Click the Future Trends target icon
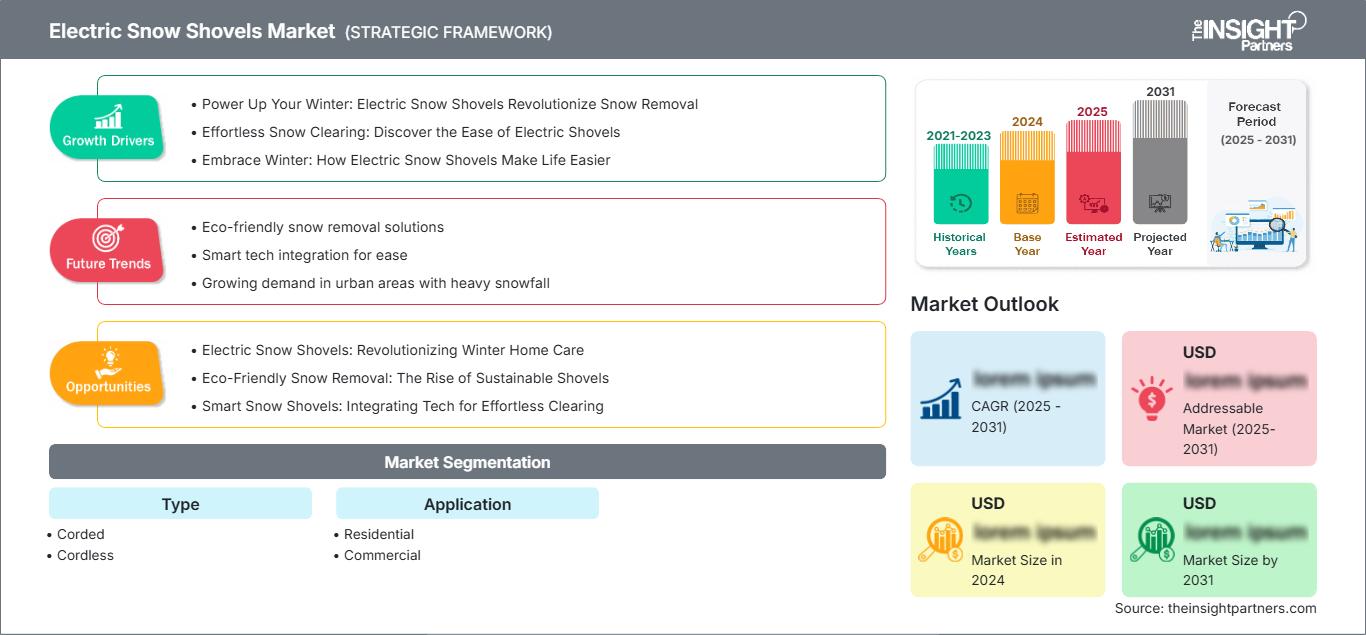This screenshot has width=1366, height=635. click(x=108, y=238)
